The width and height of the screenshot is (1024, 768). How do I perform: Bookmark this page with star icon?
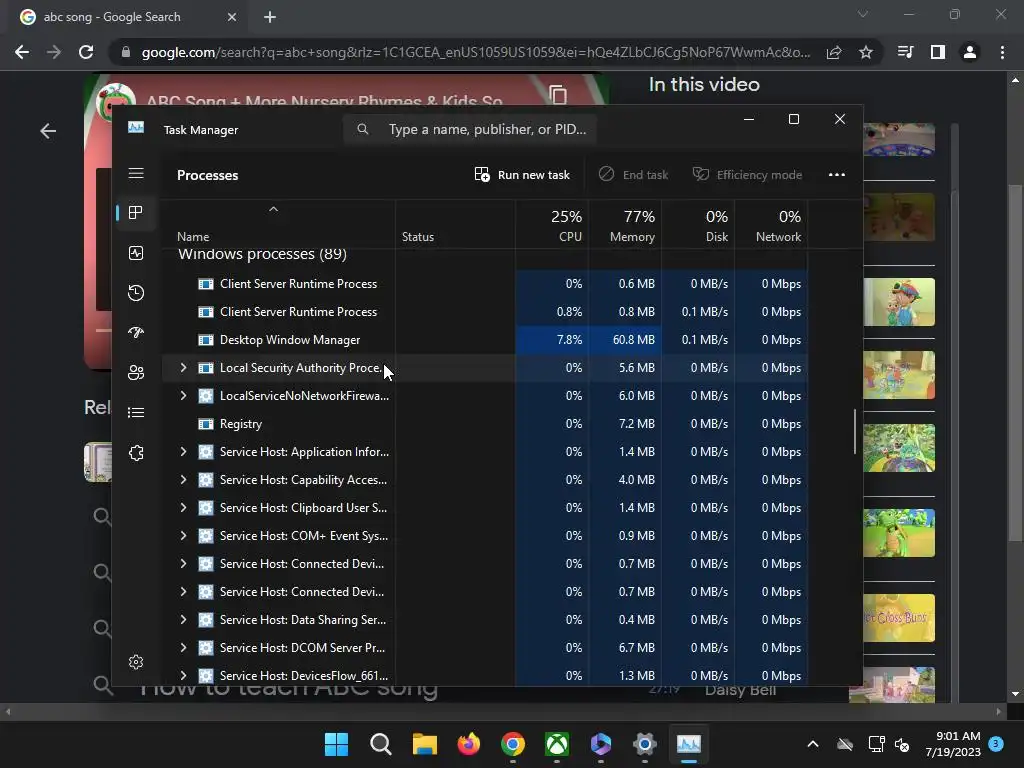coord(866,52)
